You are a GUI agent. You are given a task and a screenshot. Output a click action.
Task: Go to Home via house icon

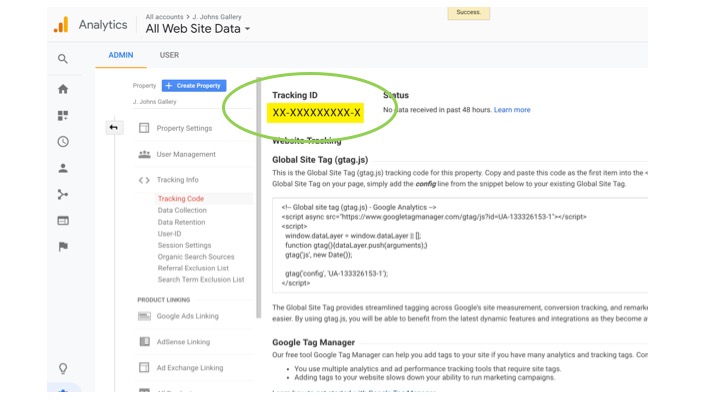coord(63,89)
